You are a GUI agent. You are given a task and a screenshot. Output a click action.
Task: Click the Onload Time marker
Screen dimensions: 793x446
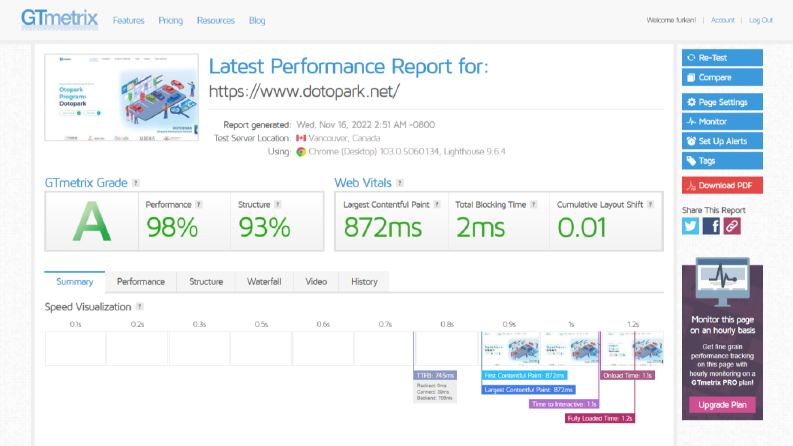(627, 375)
